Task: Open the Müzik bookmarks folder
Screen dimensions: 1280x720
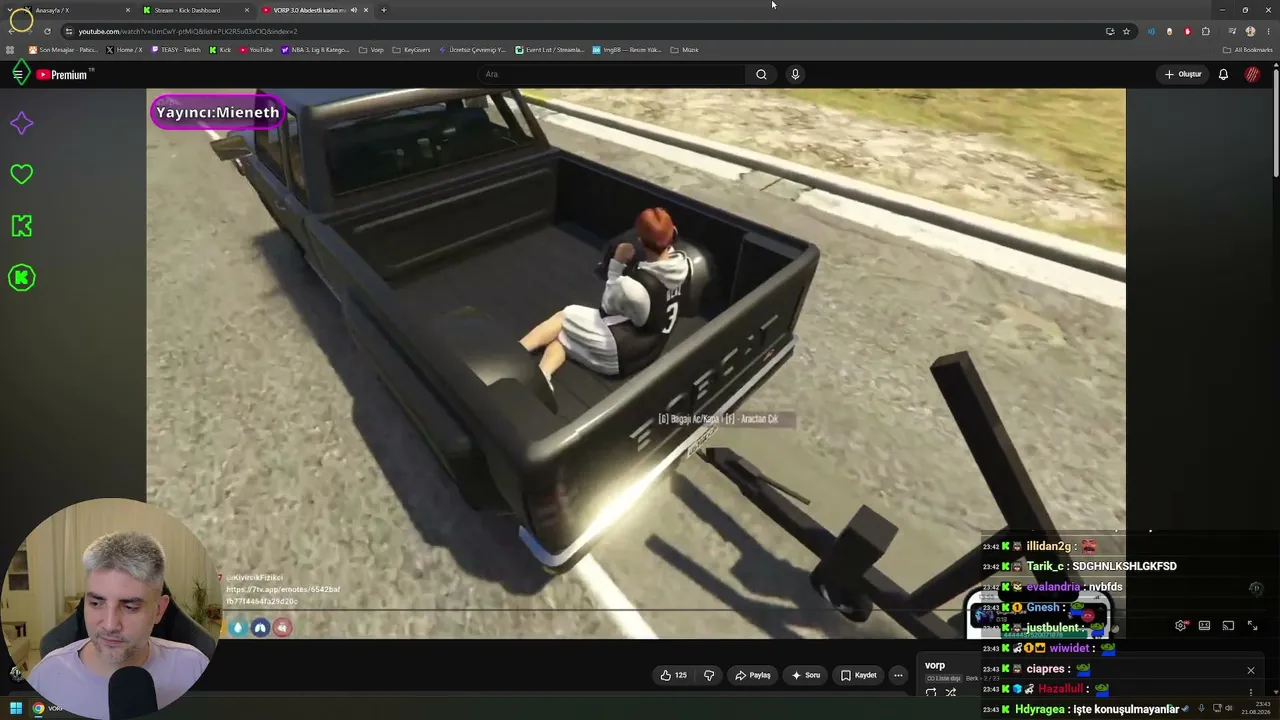Action: [x=684, y=50]
